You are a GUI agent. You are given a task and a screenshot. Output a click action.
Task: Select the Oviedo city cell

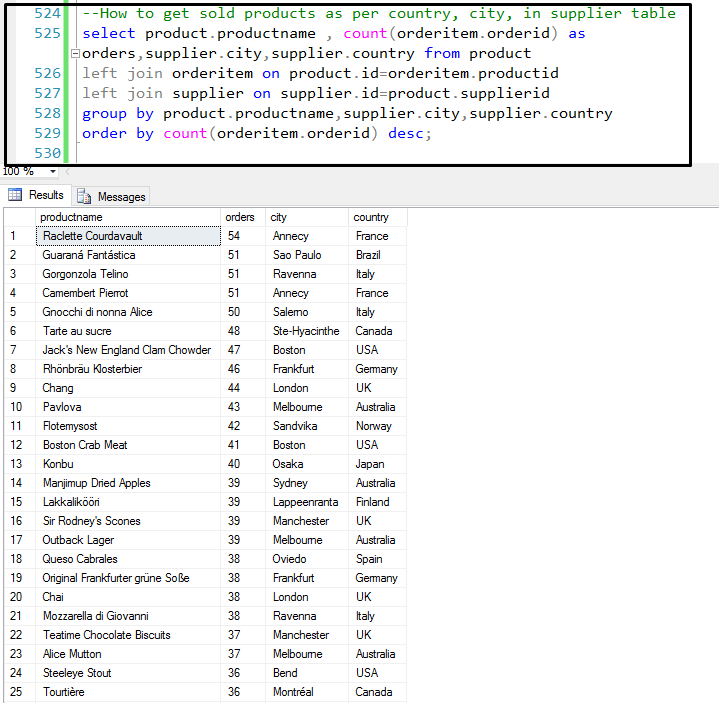point(307,559)
